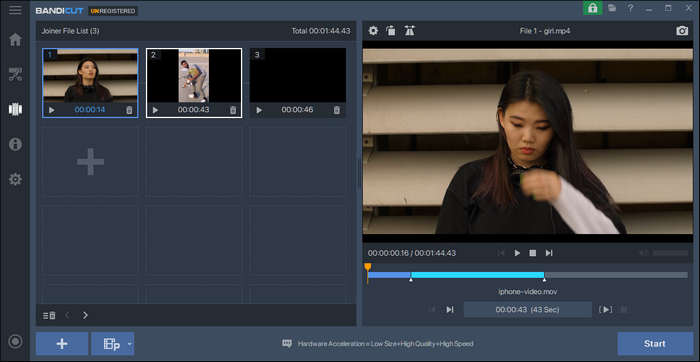Click the Bandicam record icon in the sidebar
The height and width of the screenshot is (362, 700).
click(15, 341)
